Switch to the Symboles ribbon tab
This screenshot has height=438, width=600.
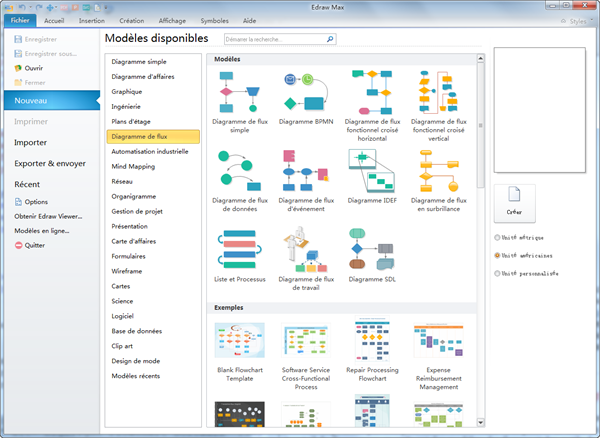(215, 21)
